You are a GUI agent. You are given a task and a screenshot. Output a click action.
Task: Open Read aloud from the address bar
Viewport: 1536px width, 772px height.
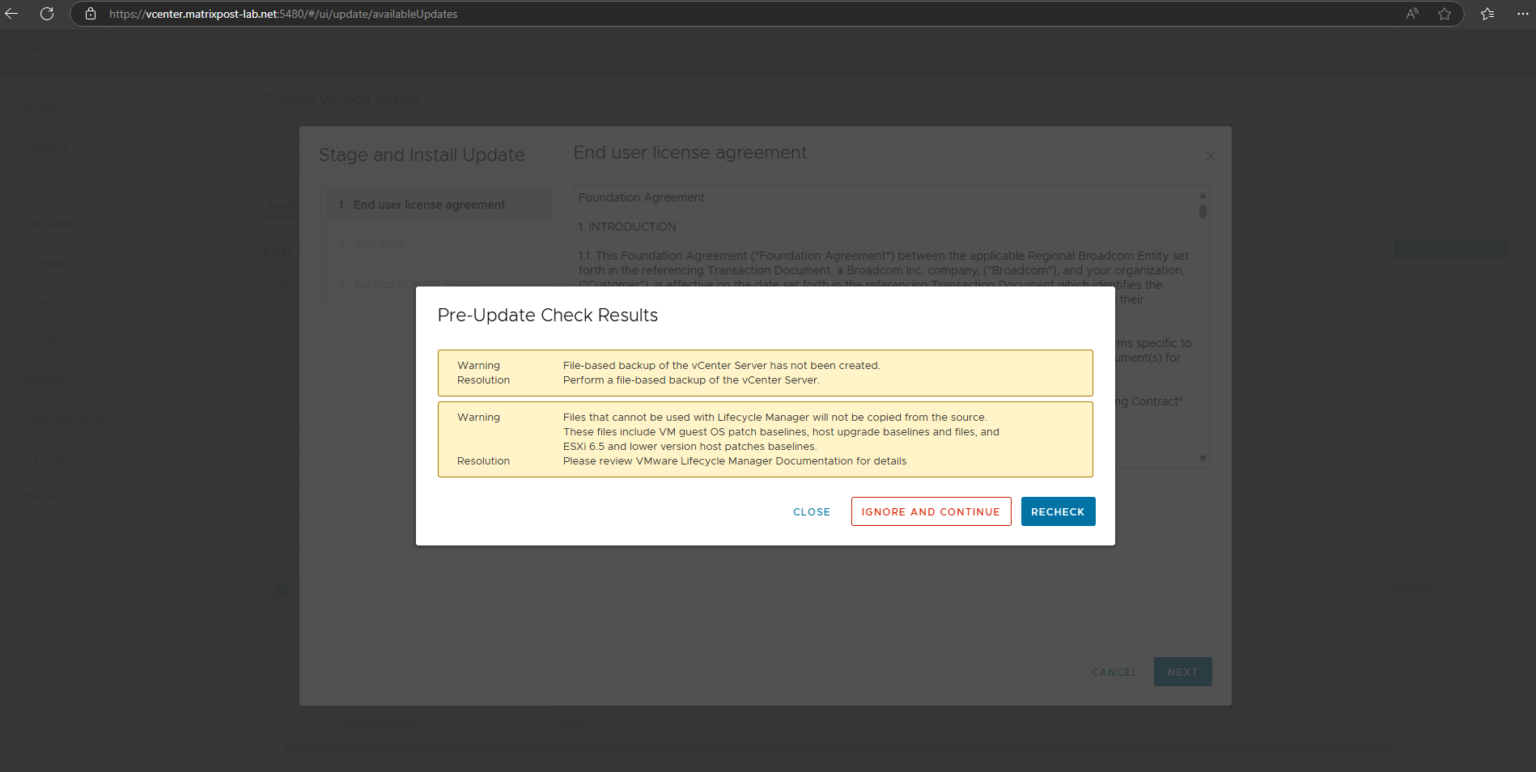point(1411,13)
